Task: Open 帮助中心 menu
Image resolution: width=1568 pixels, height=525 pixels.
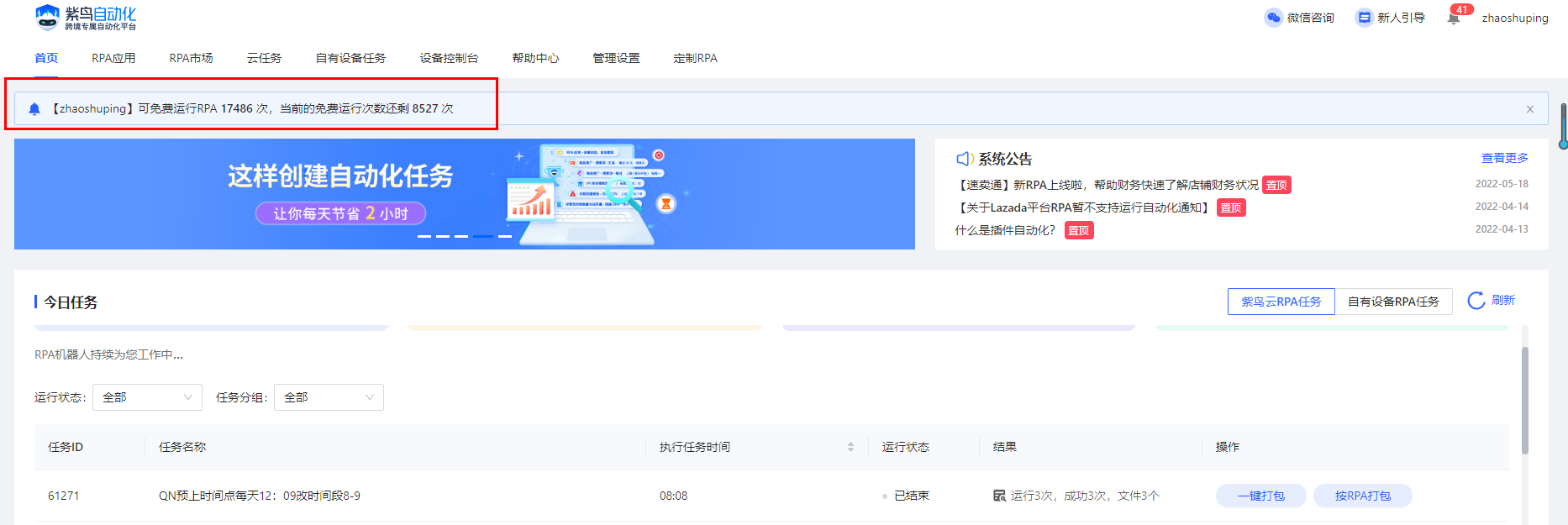Action: [x=535, y=58]
